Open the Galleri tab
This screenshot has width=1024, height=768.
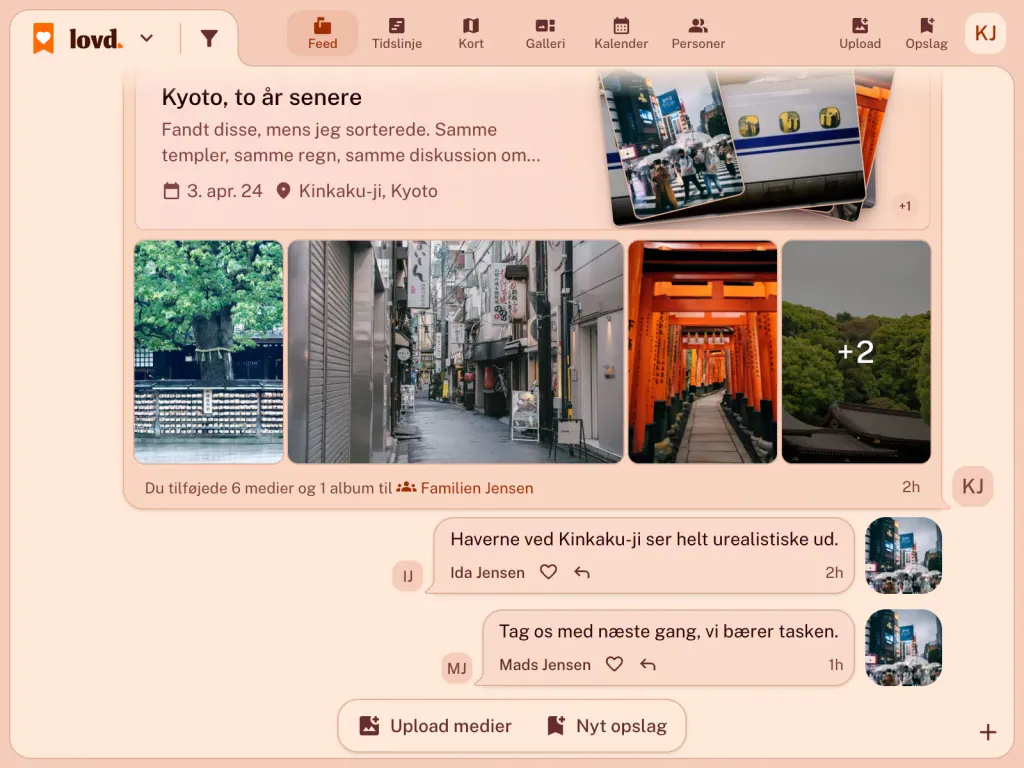pyautogui.click(x=545, y=34)
